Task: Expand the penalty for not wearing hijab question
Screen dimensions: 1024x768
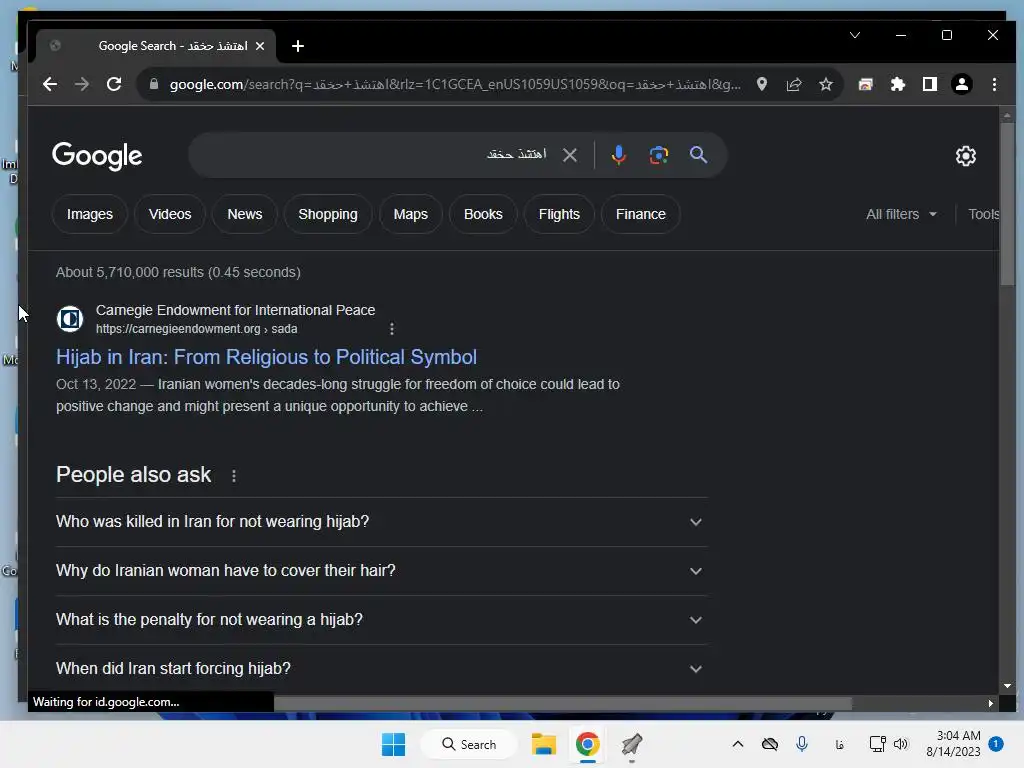Action: coord(381,620)
